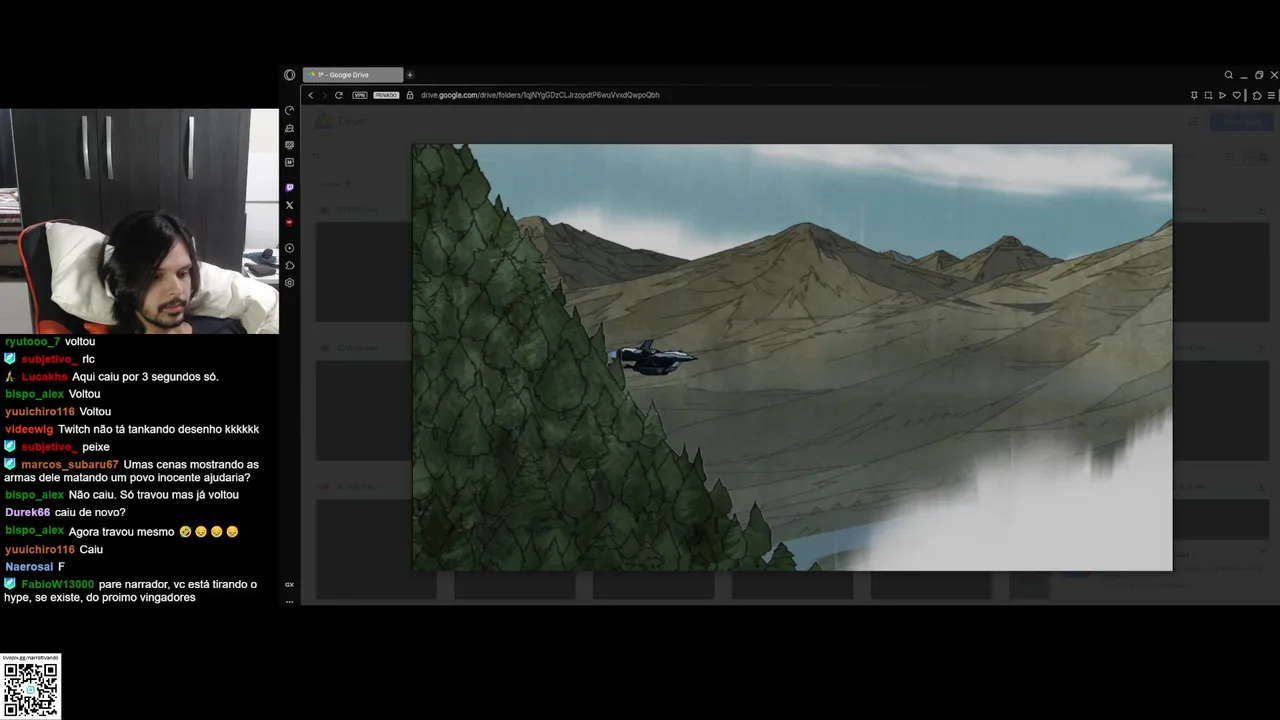The image size is (1280, 720).
Task: Open the media player sidebar icon
Action: coord(290,248)
